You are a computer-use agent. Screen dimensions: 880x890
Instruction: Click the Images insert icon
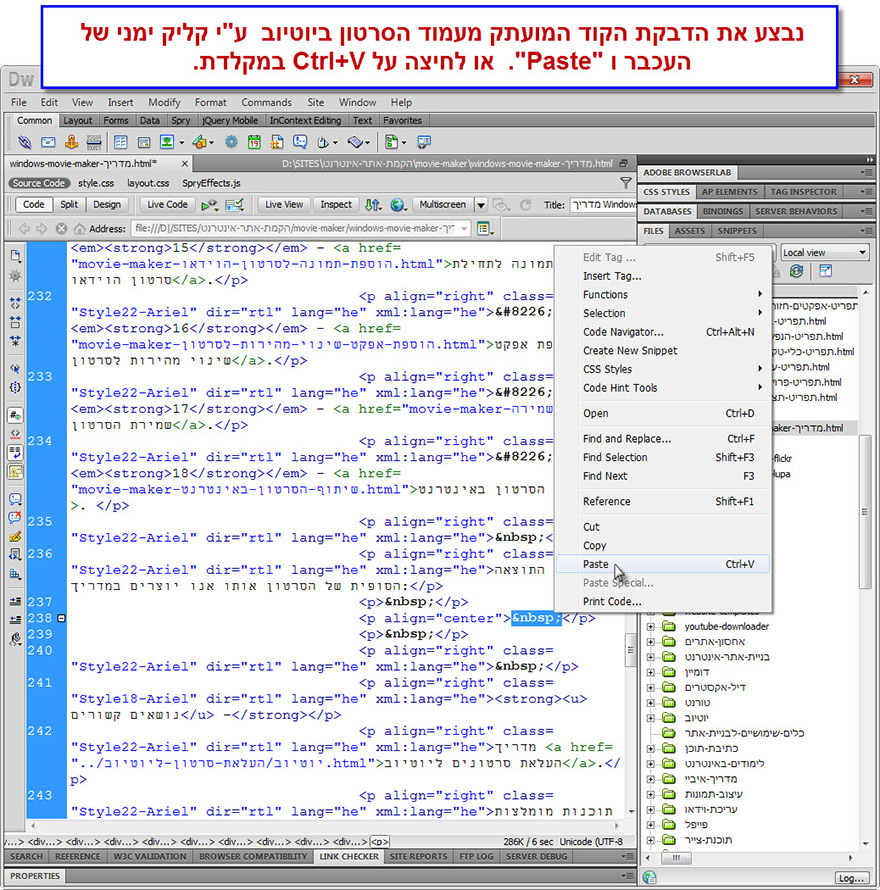point(167,142)
